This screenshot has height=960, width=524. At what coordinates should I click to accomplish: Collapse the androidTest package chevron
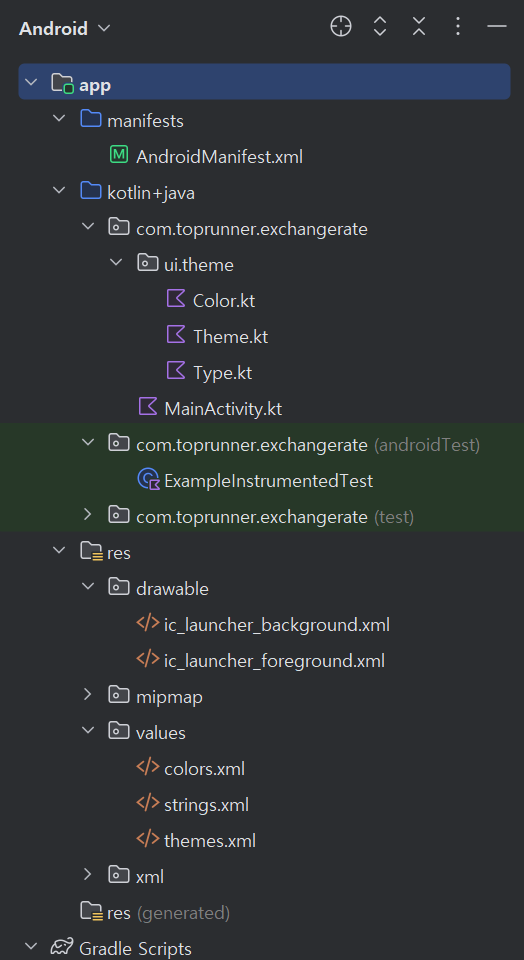click(x=88, y=442)
